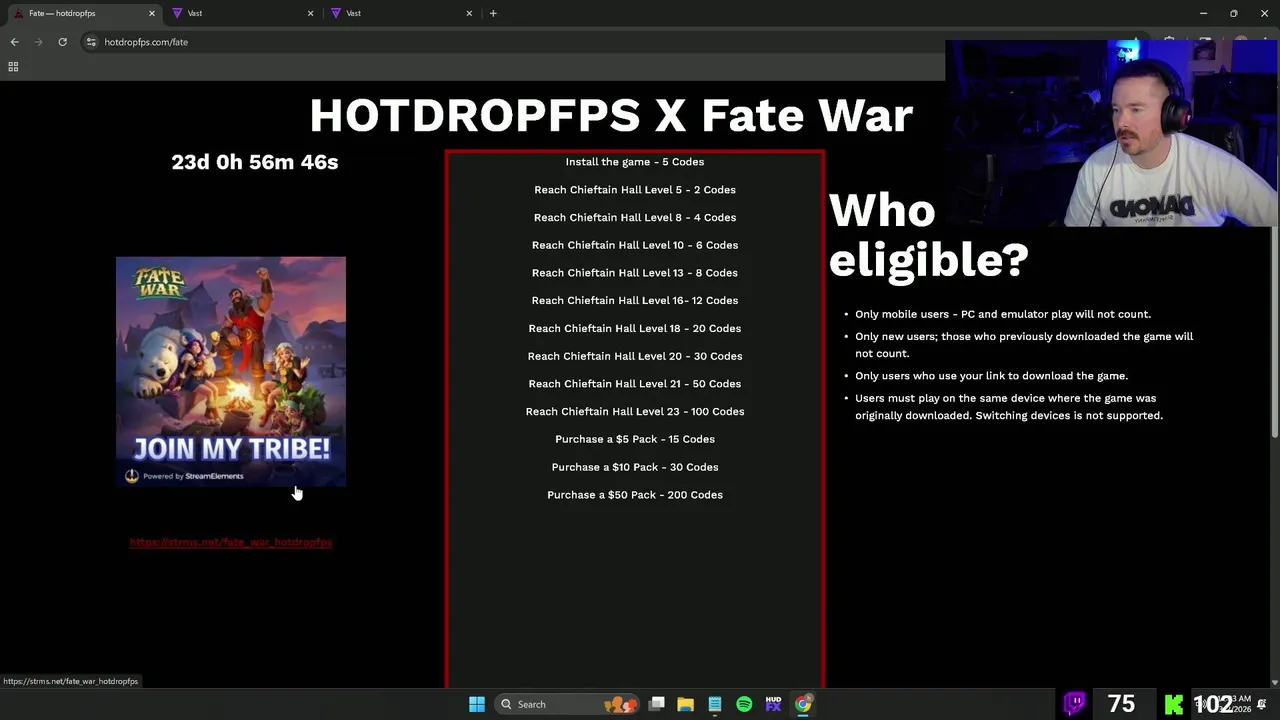The width and height of the screenshot is (1280, 720).
Task: Click the purple Twitch icon in overlay
Action: pos(1075,704)
